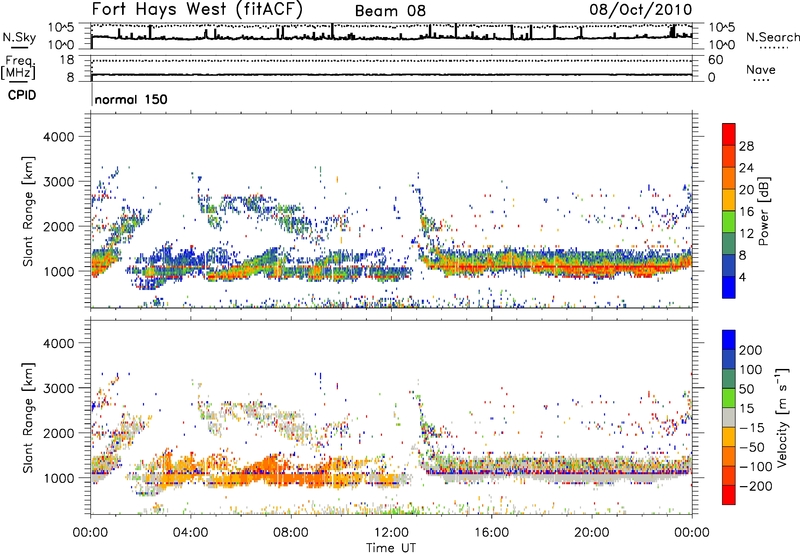800x554 pixels.
Task: Click the 'Freq. [MHz]' axis label
Action: tap(18, 68)
